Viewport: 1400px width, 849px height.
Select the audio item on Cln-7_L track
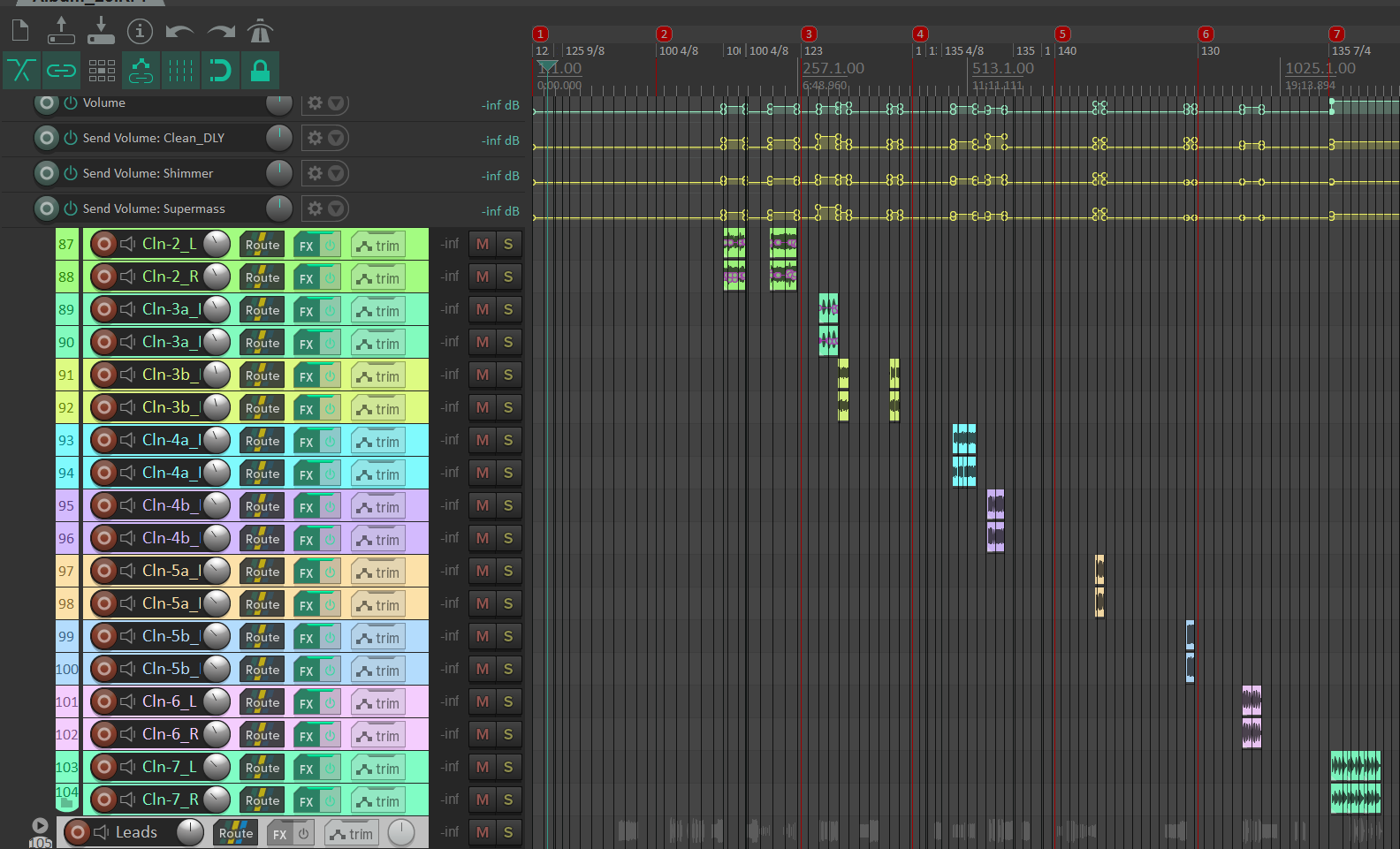click(x=1356, y=766)
